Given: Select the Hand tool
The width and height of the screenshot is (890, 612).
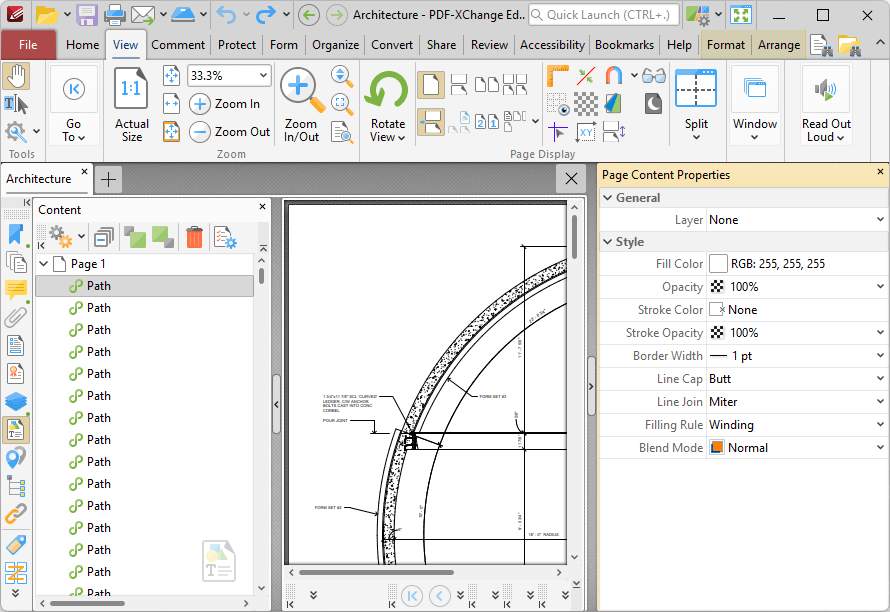Looking at the screenshot, I should pos(16,76).
